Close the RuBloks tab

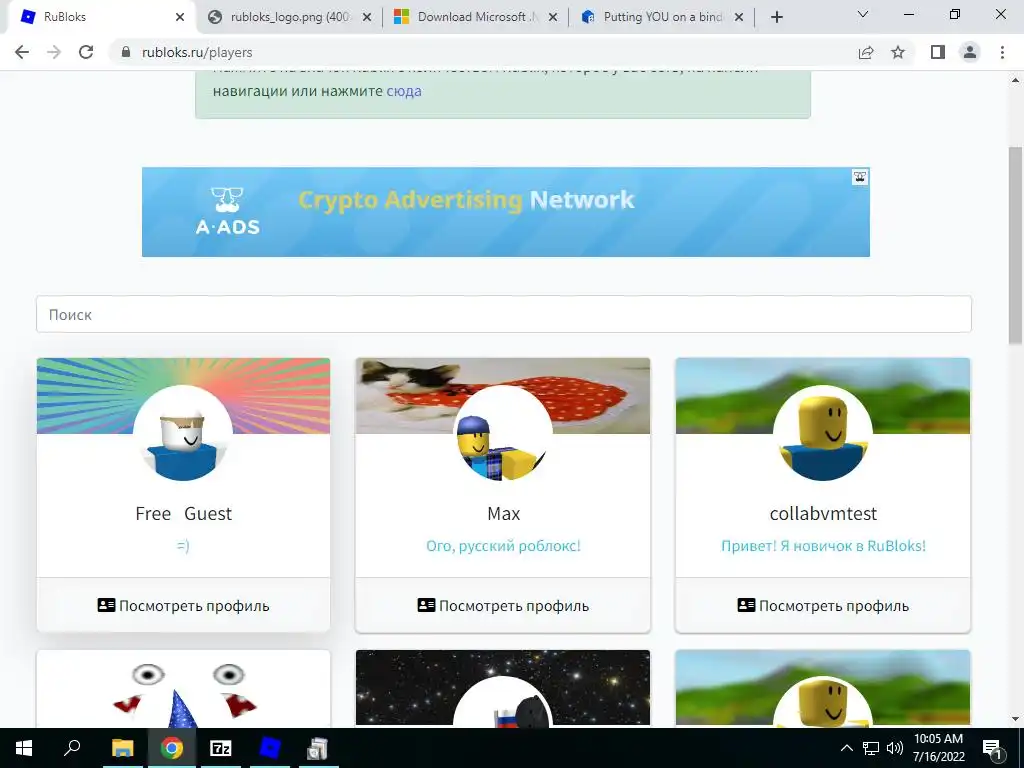pyautogui.click(x=180, y=17)
